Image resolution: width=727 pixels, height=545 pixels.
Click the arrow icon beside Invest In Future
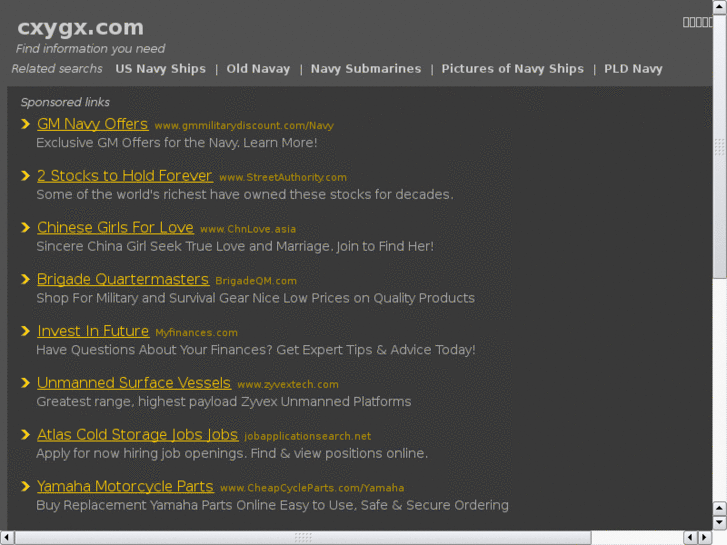pos(26,331)
